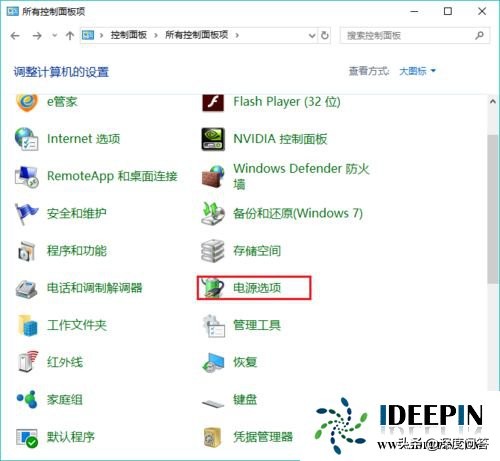Click the search magnifier icon

pos(479,35)
